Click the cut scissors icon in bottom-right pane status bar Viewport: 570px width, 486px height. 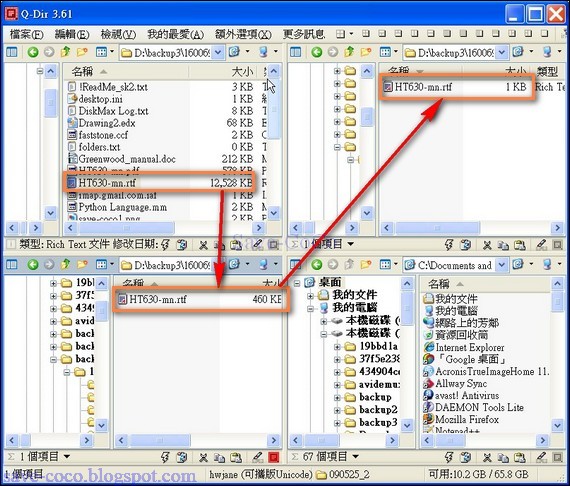487,457
